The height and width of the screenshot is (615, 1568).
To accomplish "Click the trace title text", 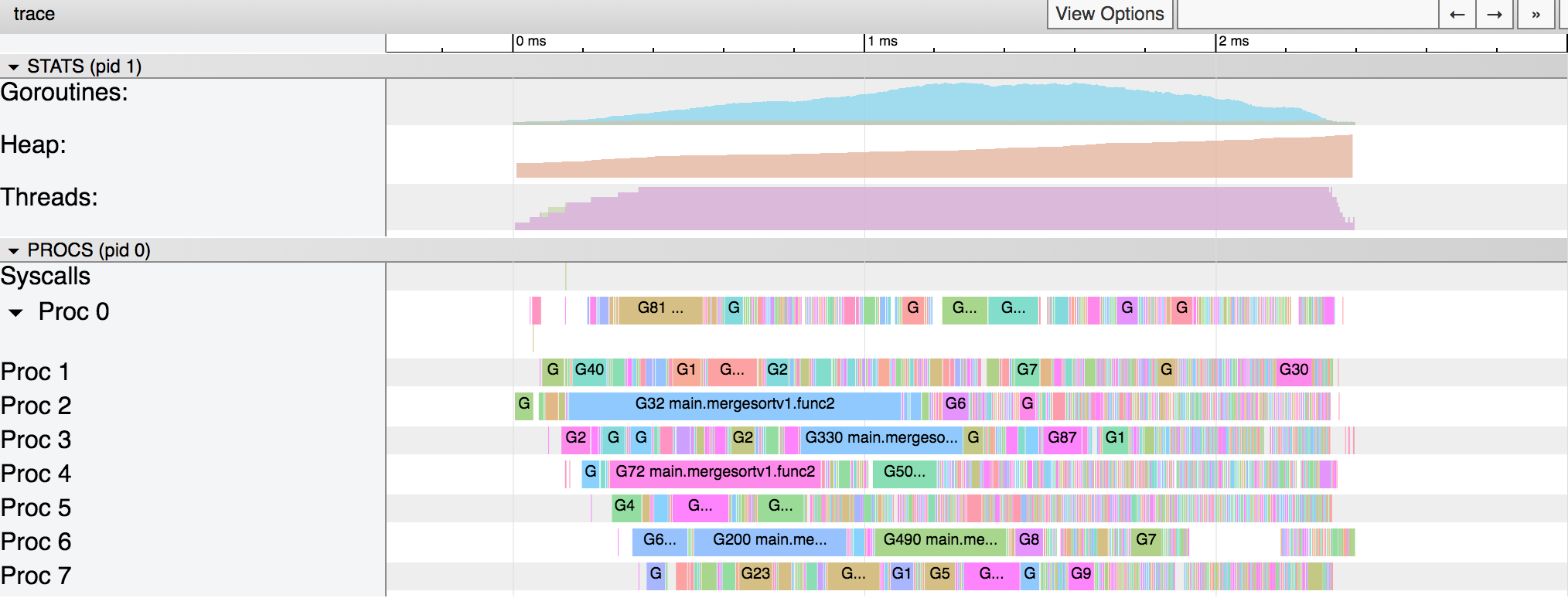I will click(x=34, y=14).
